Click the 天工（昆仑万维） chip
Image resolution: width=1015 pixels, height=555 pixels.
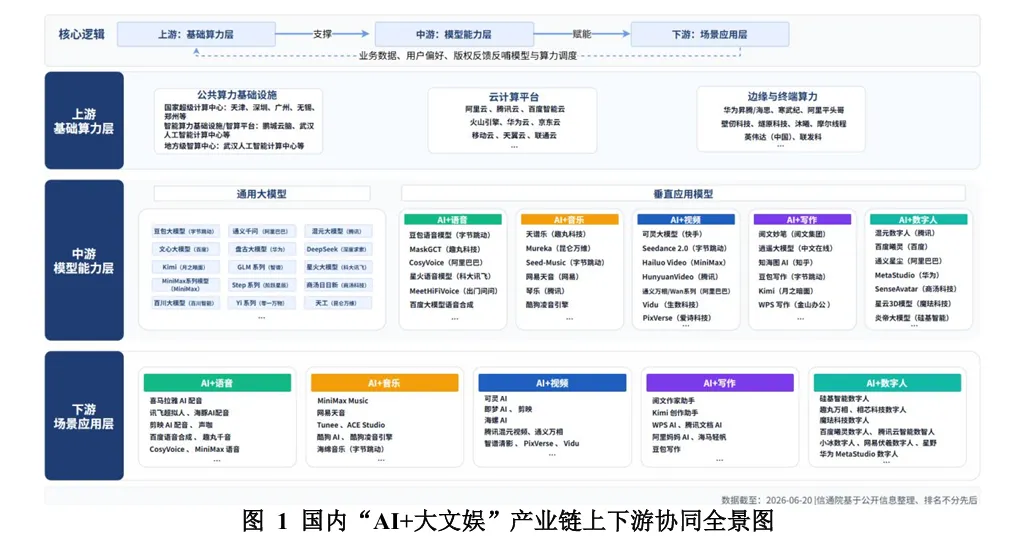click(x=337, y=302)
